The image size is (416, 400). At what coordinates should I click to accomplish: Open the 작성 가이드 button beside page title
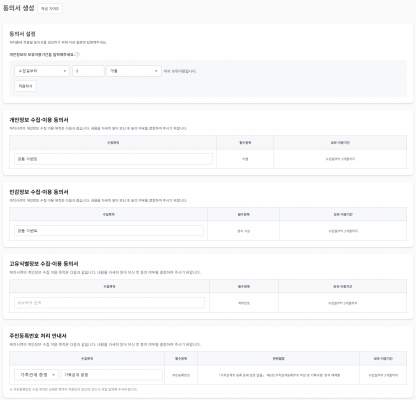tap(50, 9)
